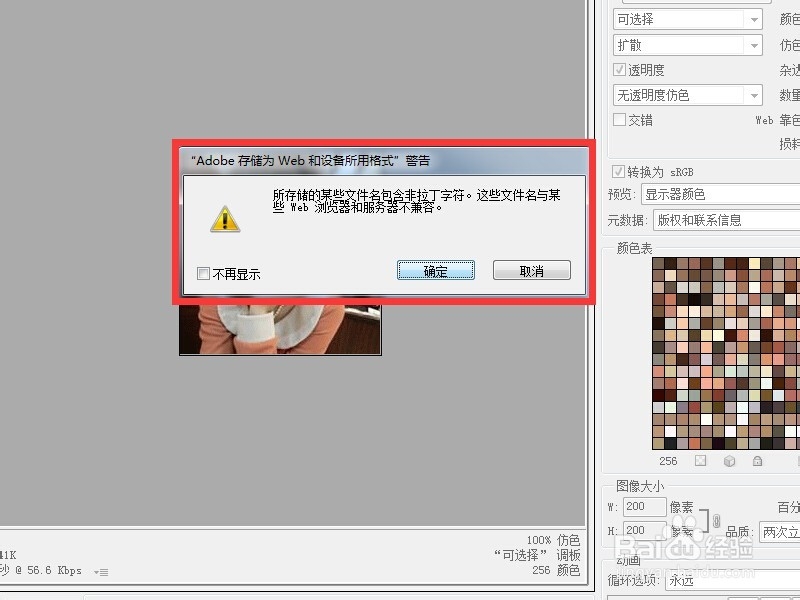This screenshot has height=600, width=800.
Task: Click the 100% 仿色 status text
Action: coord(553,540)
